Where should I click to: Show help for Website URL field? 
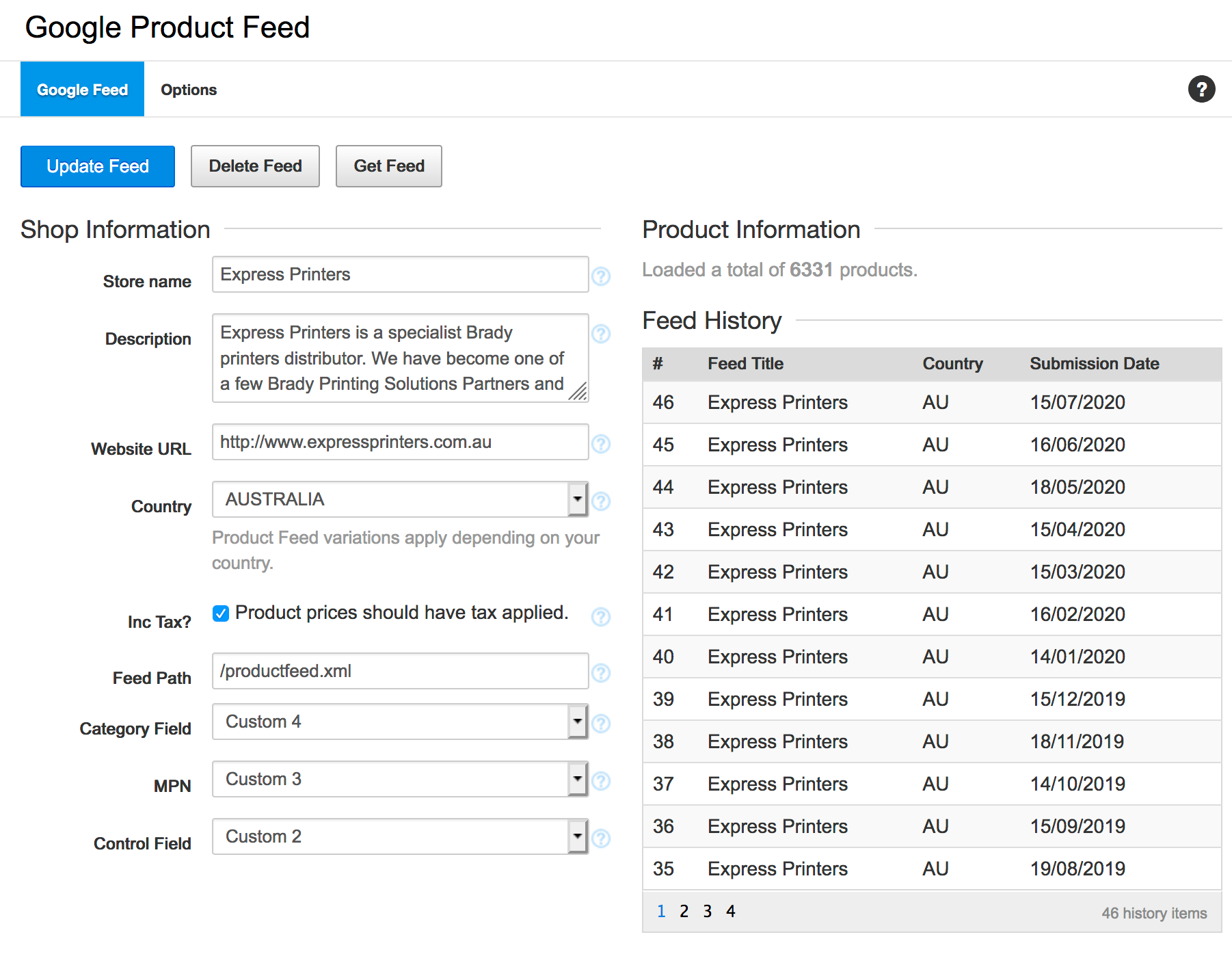pos(601,444)
